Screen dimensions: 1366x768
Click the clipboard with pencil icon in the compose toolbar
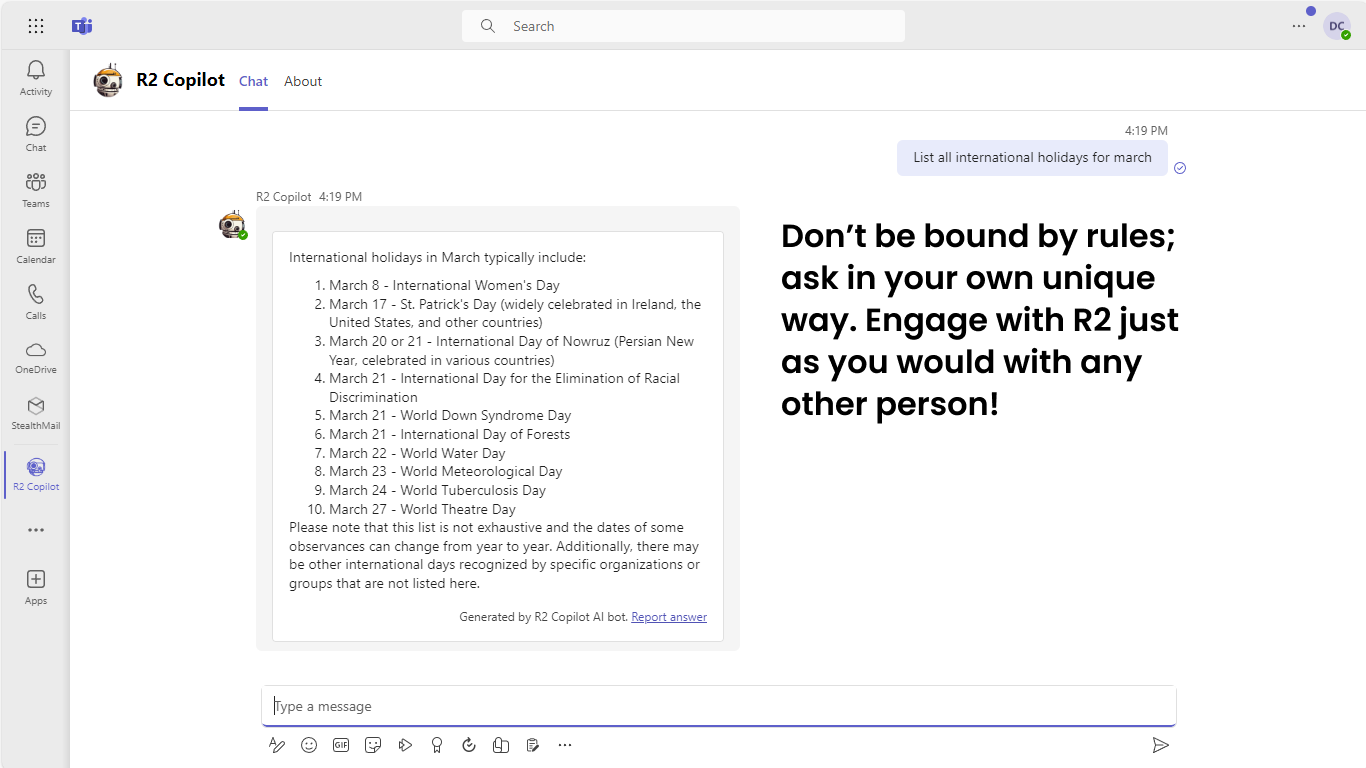pyautogui.click(x=533, y=745)
